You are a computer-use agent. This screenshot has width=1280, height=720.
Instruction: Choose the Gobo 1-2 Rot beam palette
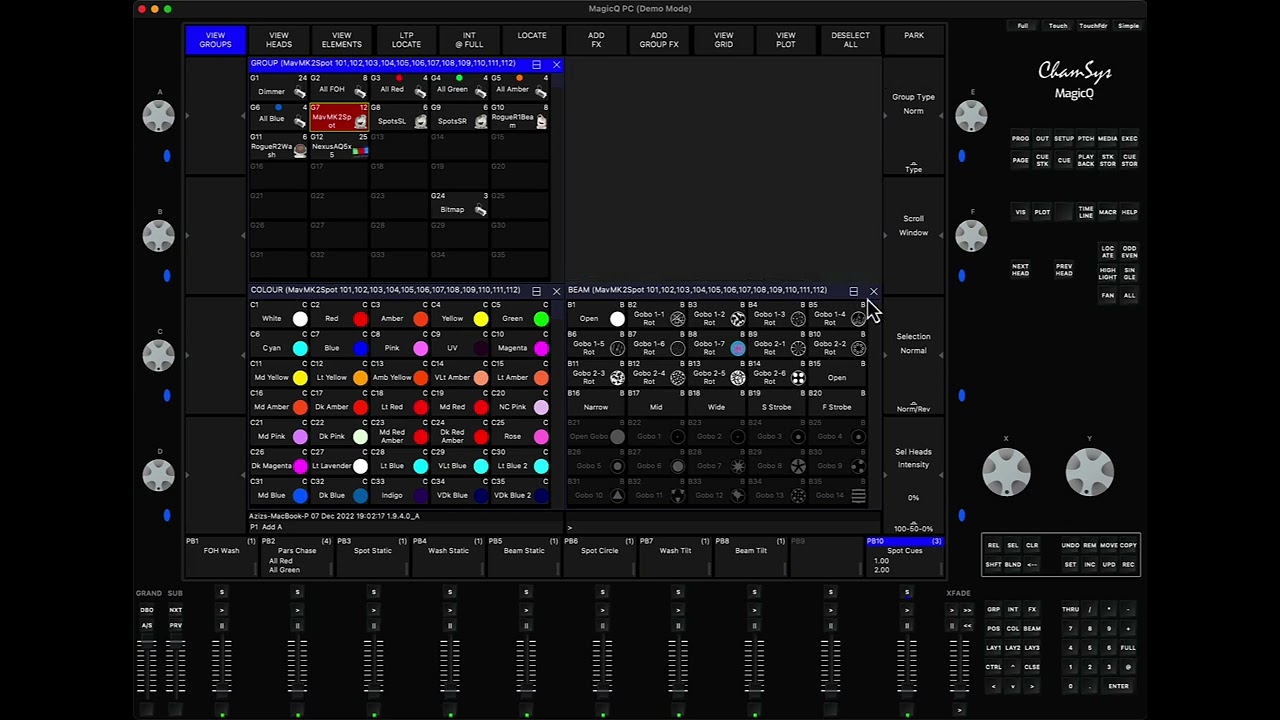[x=717, y=315]
